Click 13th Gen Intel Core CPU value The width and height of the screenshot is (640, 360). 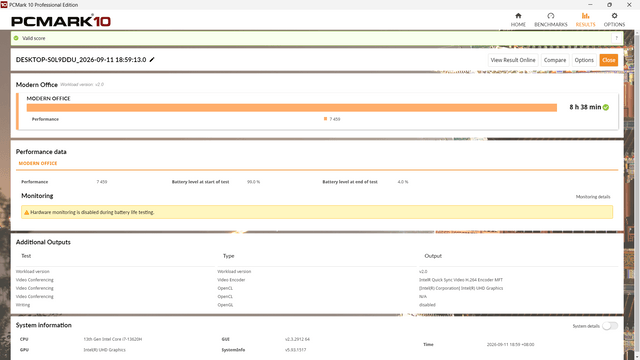tap(113, 339)
